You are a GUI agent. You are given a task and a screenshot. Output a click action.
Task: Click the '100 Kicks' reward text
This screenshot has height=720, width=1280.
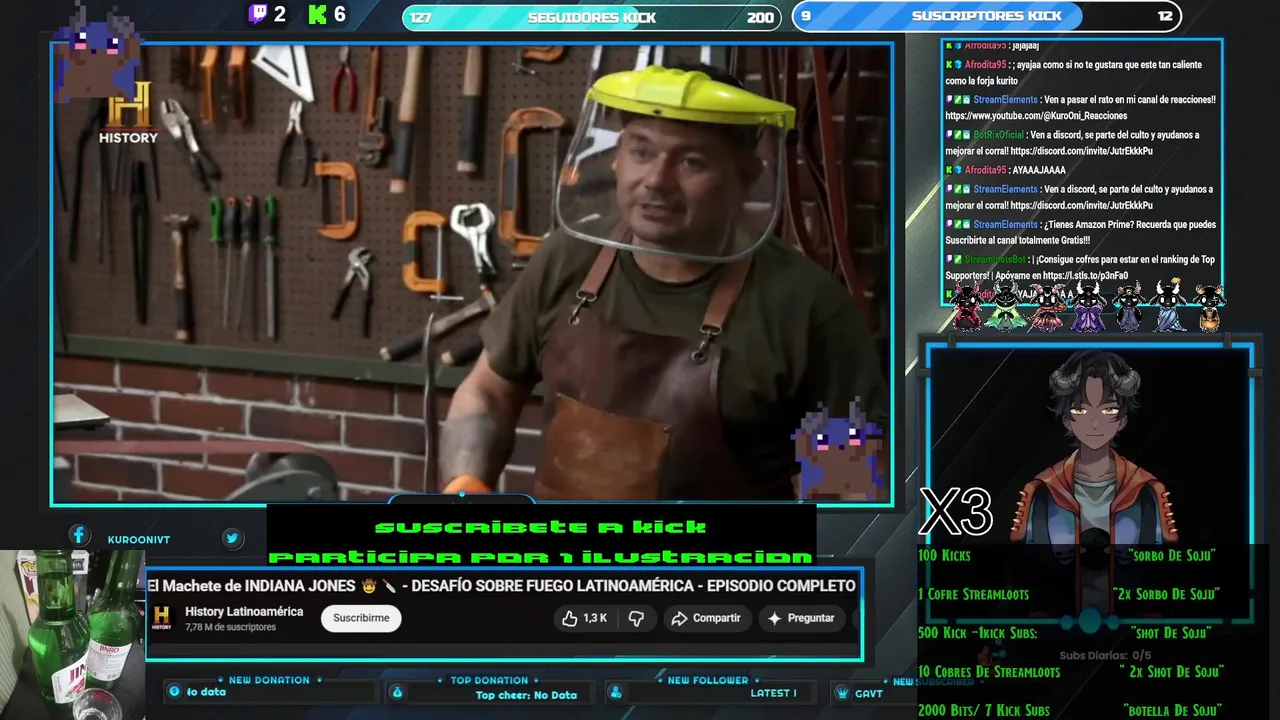[x=944, y=555]
